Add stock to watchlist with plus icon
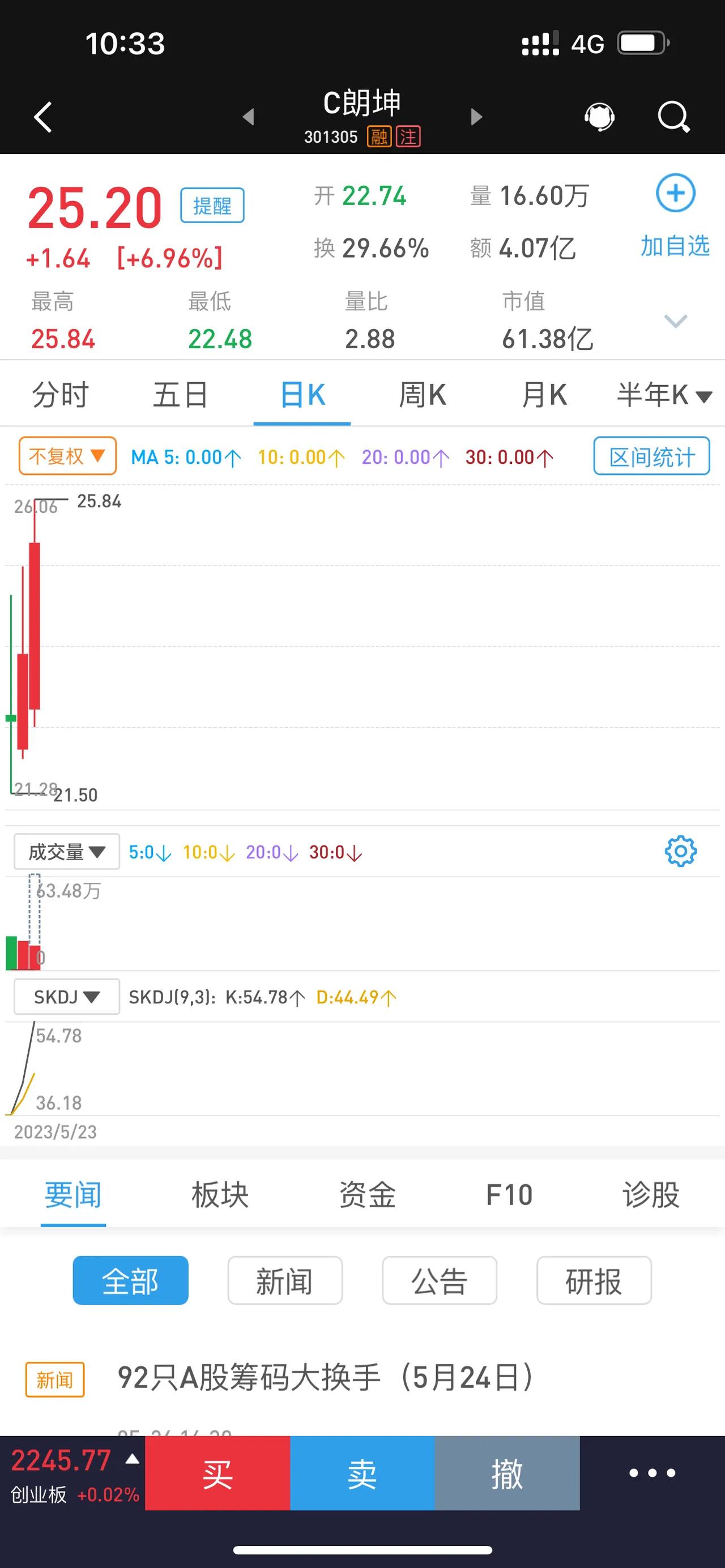This screenshot has width=725, height=1568. pos(675,194)
